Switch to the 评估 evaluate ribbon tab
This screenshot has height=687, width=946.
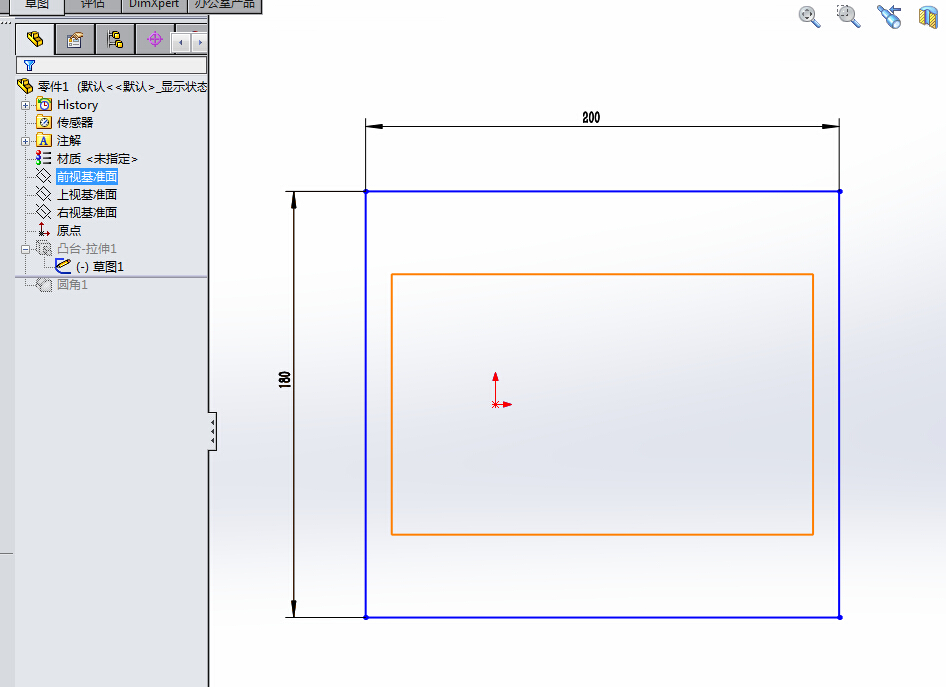pyautogui.click(x=93, y=5)
